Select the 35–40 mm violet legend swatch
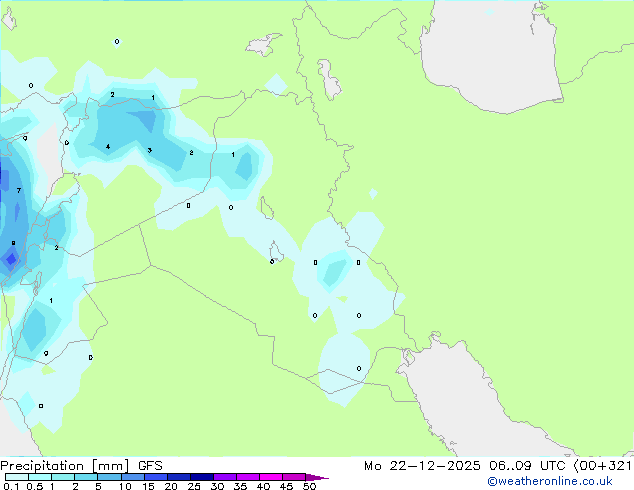The width and height of the screenshot is (634, 490). (x=247, y=477)
